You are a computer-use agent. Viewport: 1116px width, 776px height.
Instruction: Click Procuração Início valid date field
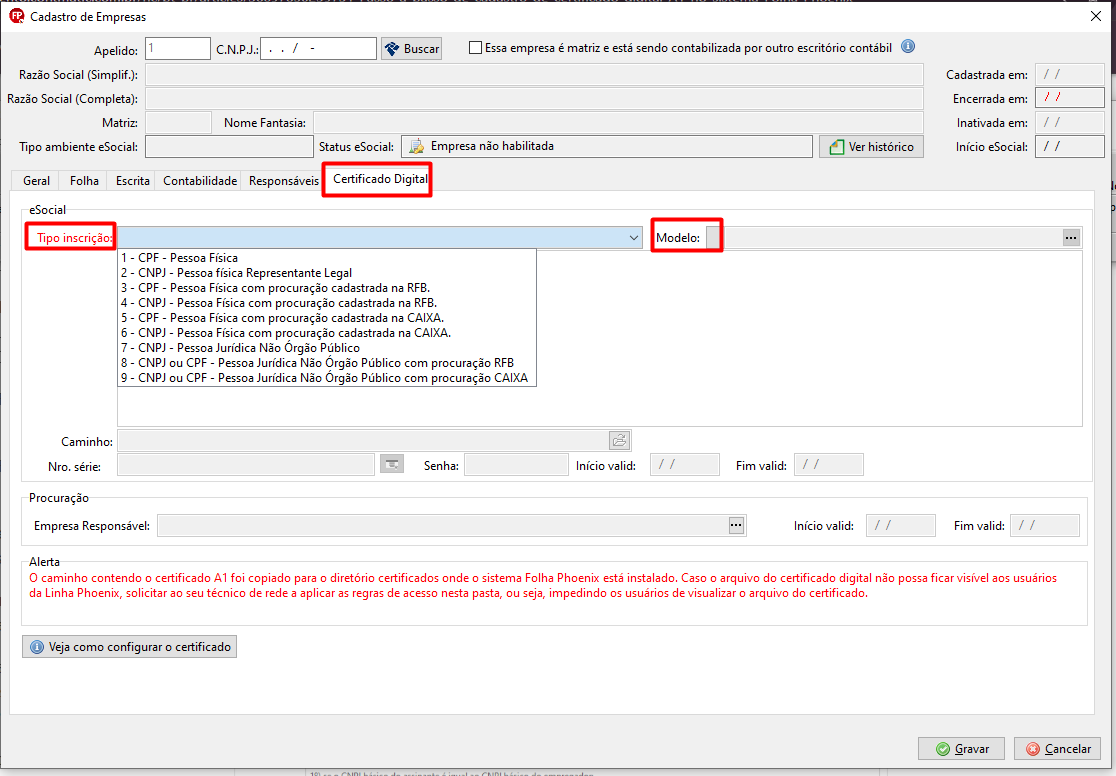click(900, 525)
